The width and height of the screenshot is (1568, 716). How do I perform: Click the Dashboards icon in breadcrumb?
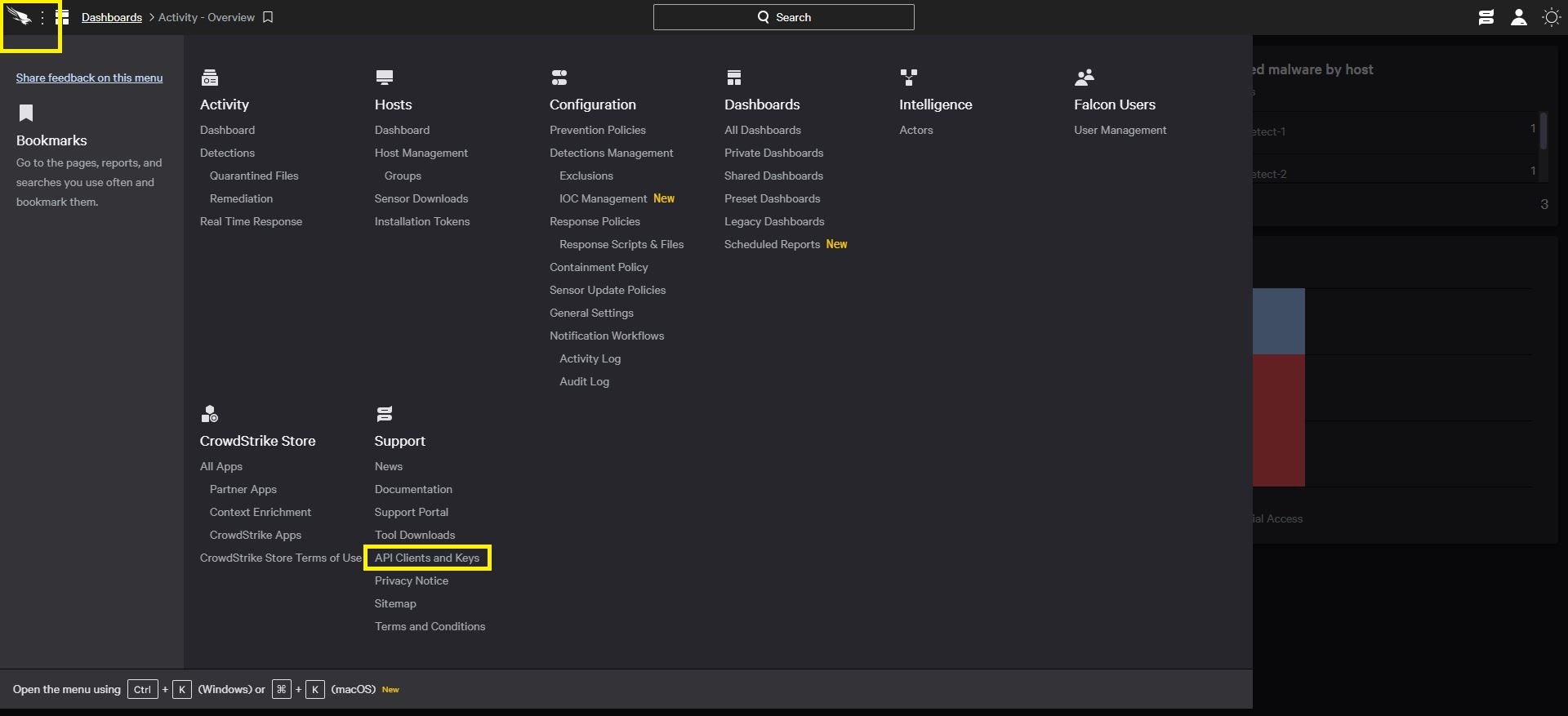62,17
